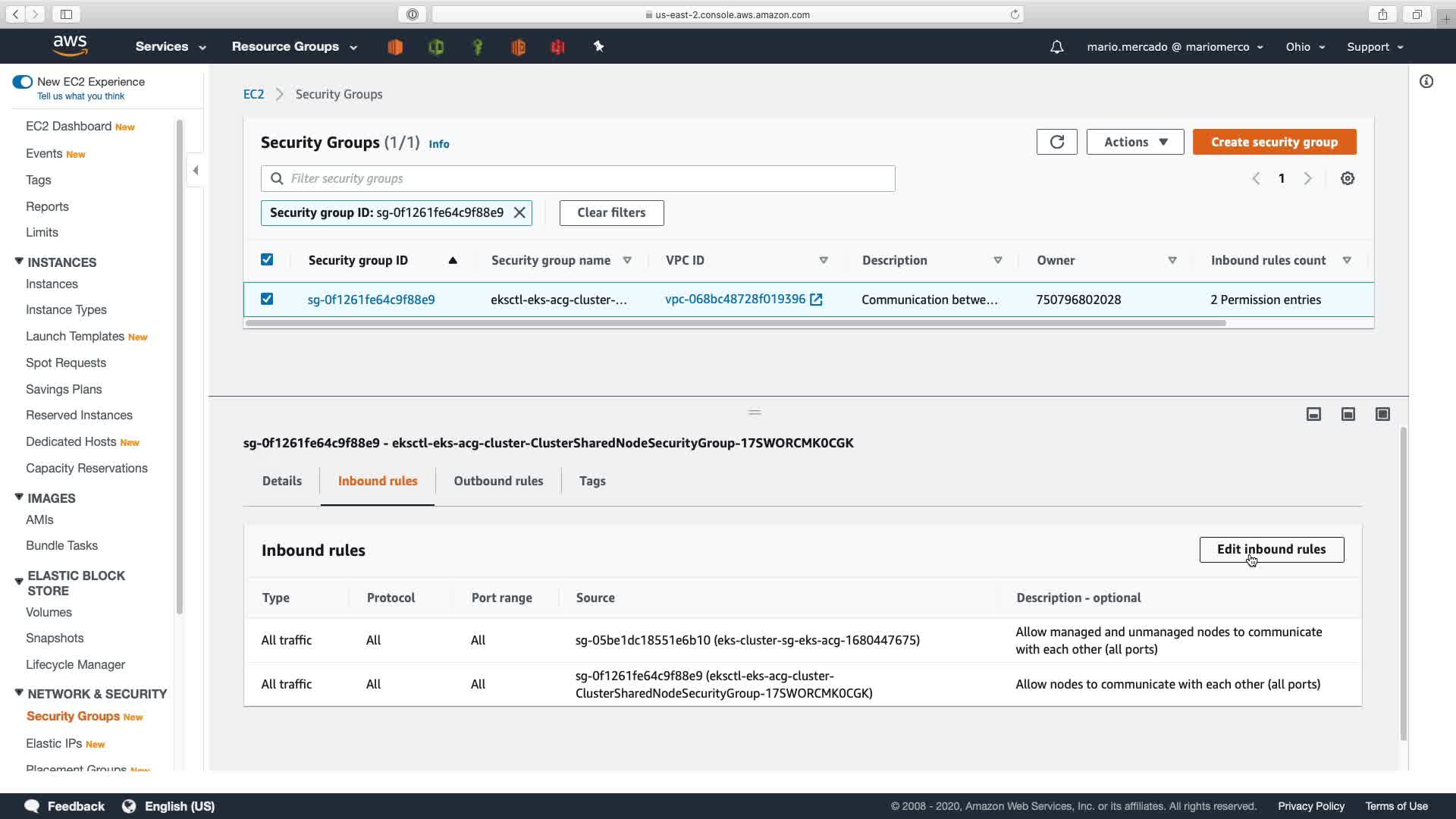This screenshot has width=1456, height=819.
Task: Click the notifications bell icon
Action: tap(1056, 47)
